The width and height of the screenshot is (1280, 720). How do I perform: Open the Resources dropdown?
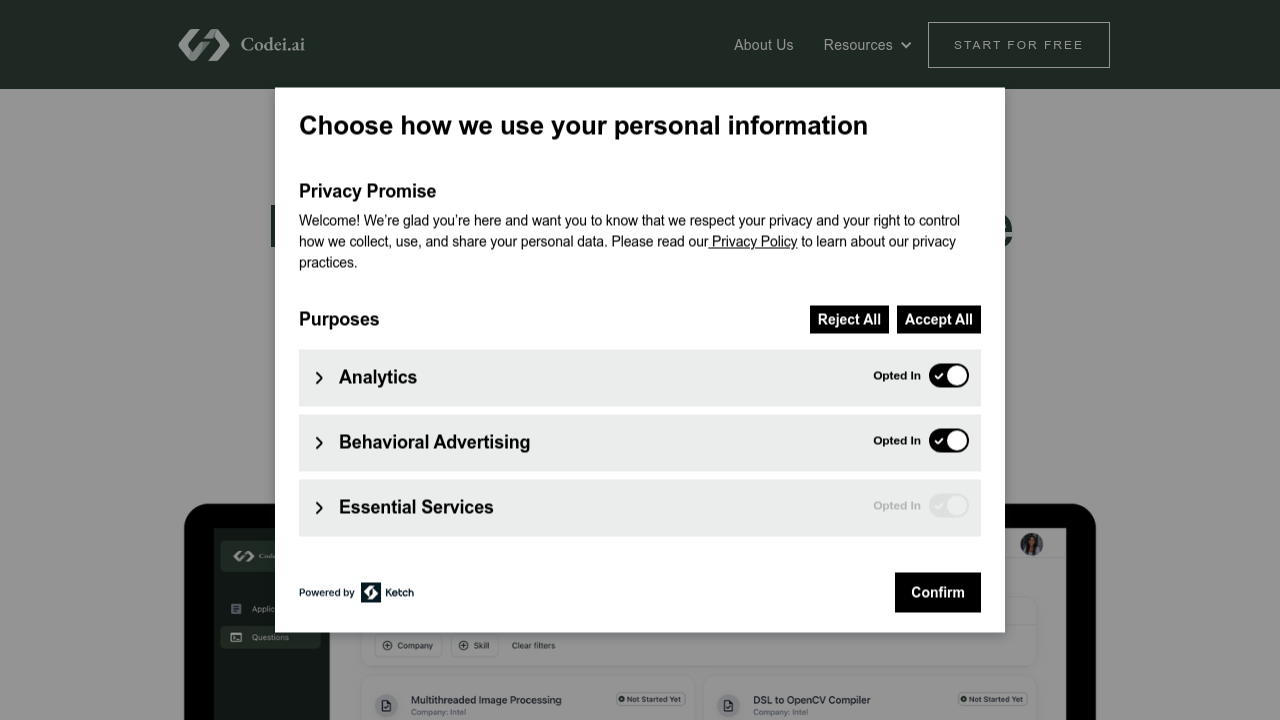[x=866, y=45]
